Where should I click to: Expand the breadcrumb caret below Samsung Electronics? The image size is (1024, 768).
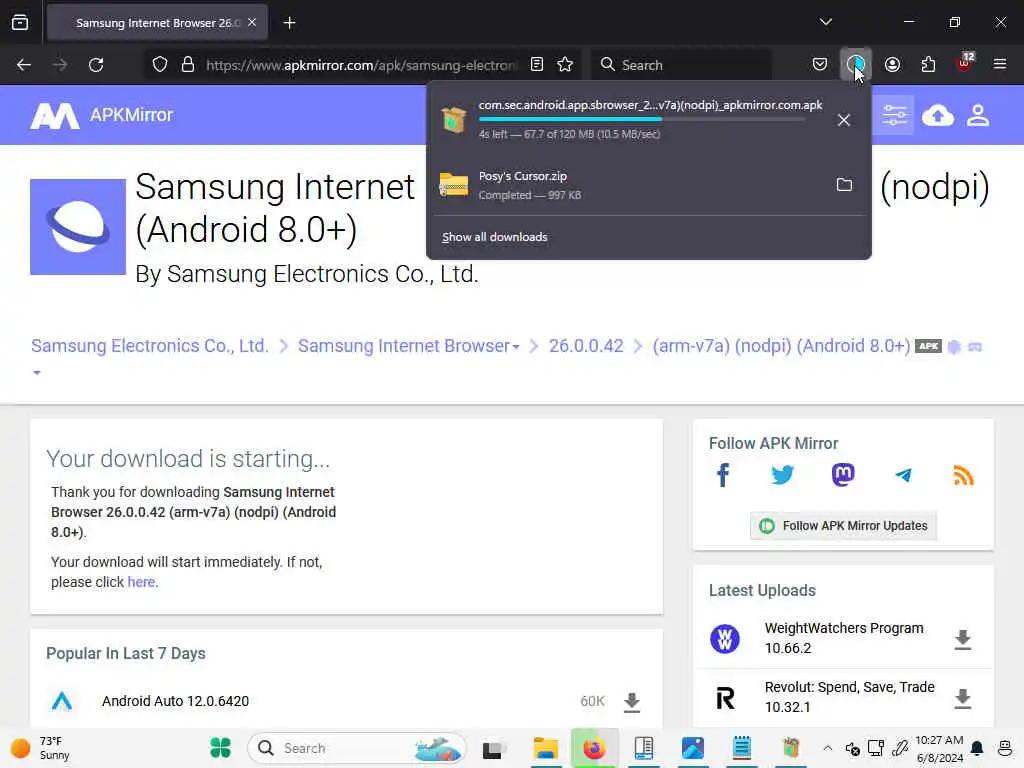click(x=37, y=373)
